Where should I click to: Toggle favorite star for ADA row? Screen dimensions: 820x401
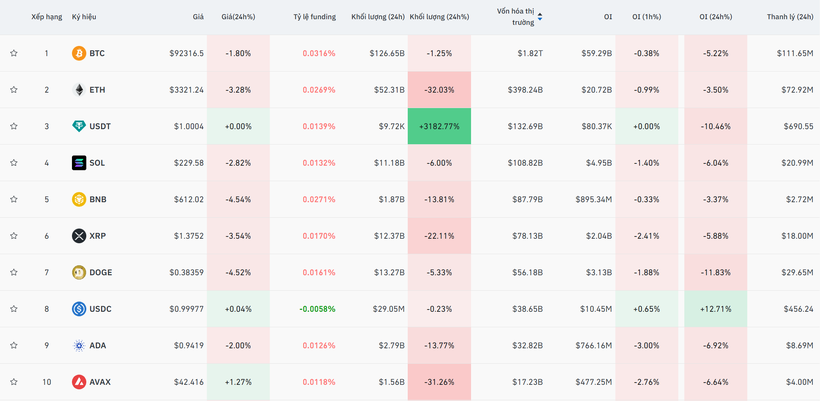point(14,345)
